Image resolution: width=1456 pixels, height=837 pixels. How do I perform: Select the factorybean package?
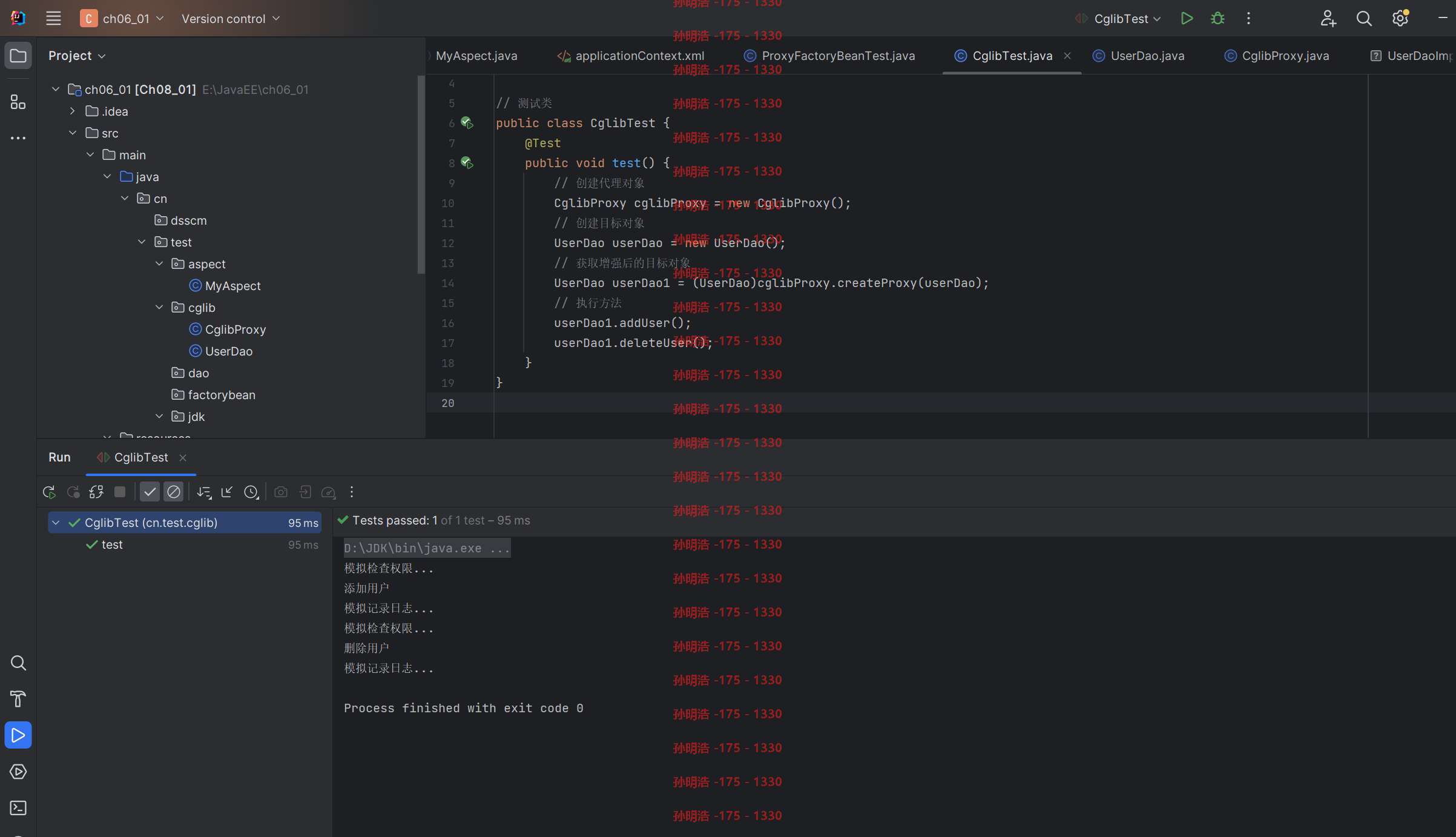213,395
